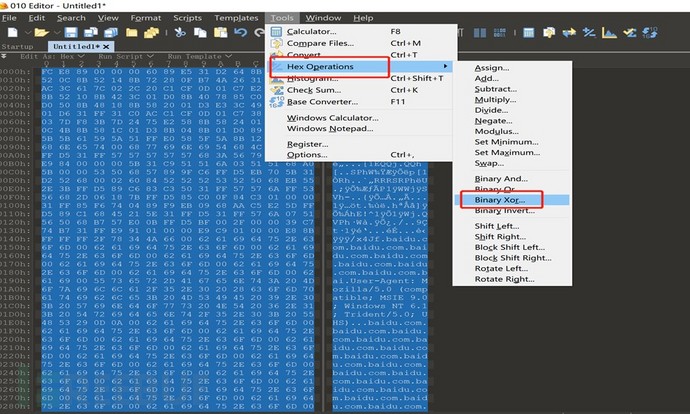Open the dropdown arrow next to New File
Image resolution: width=690 pixels, height=414 pixels.
click(x=27, y=33)
